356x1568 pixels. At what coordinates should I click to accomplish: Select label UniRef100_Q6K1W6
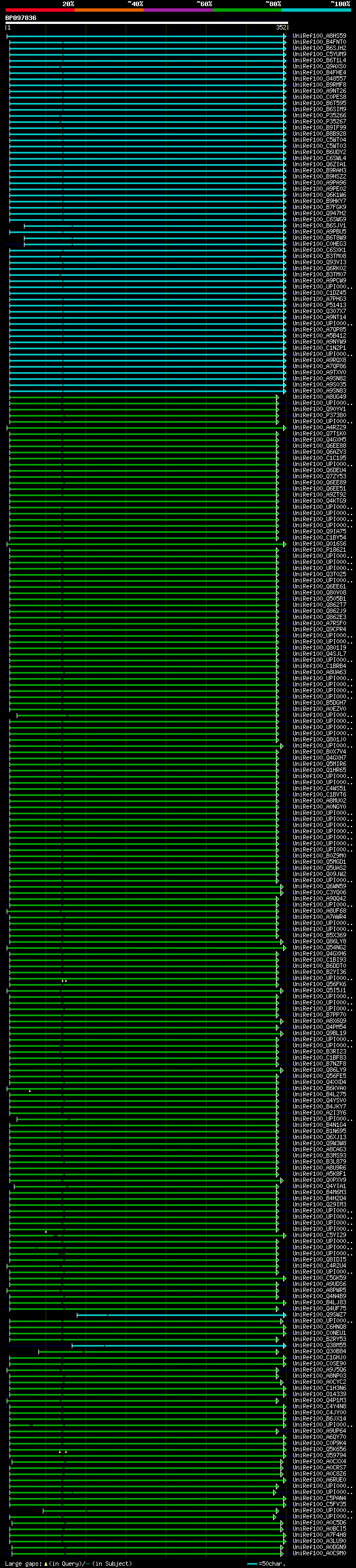point(319,195)
